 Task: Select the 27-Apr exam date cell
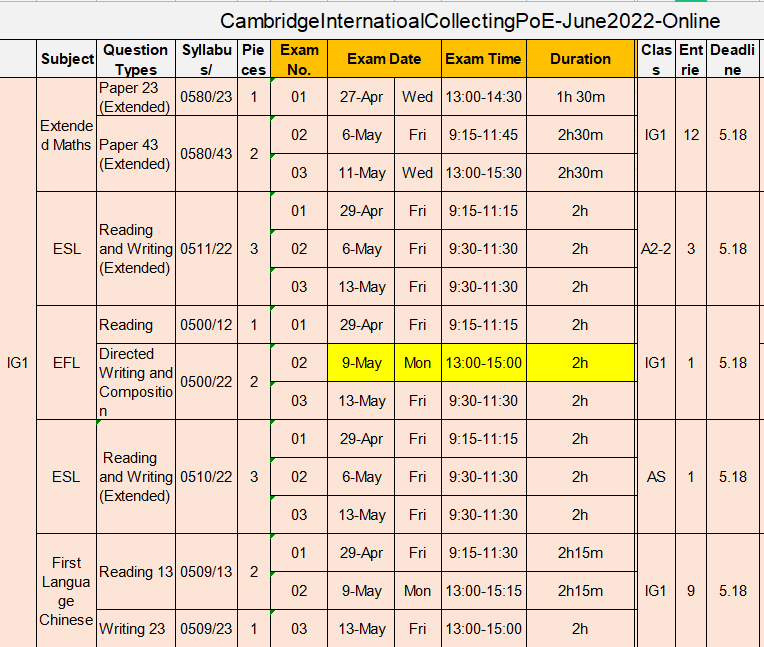pyautogui.click(x=361, y=97)
